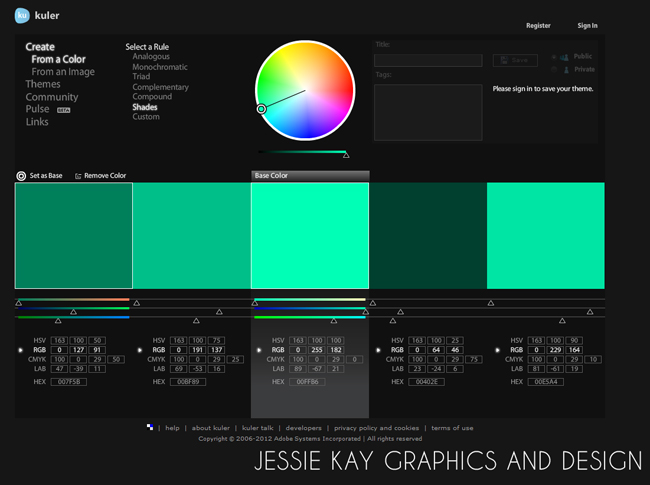Viewport: 650px width, 485px height.
Task: Click the language flag icon in footer
Action: 150,427
